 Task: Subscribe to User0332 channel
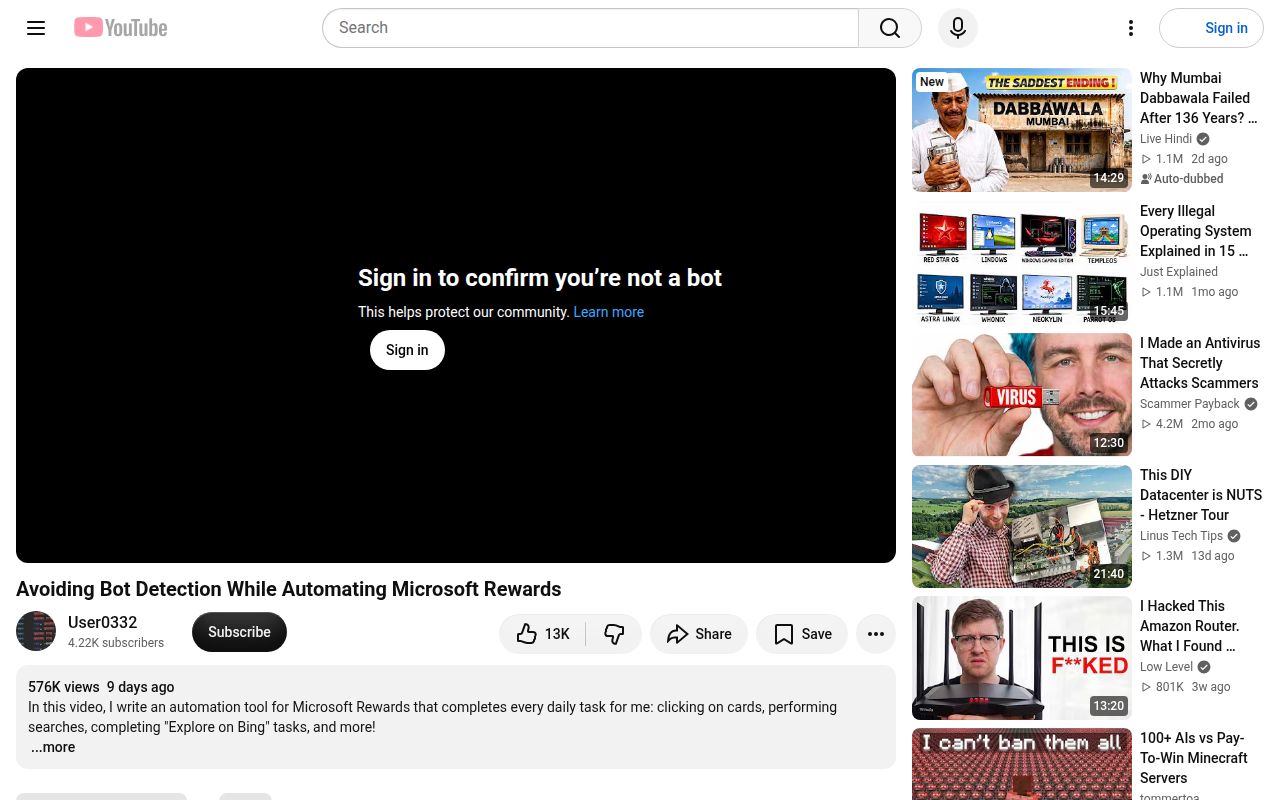(239, 632)
